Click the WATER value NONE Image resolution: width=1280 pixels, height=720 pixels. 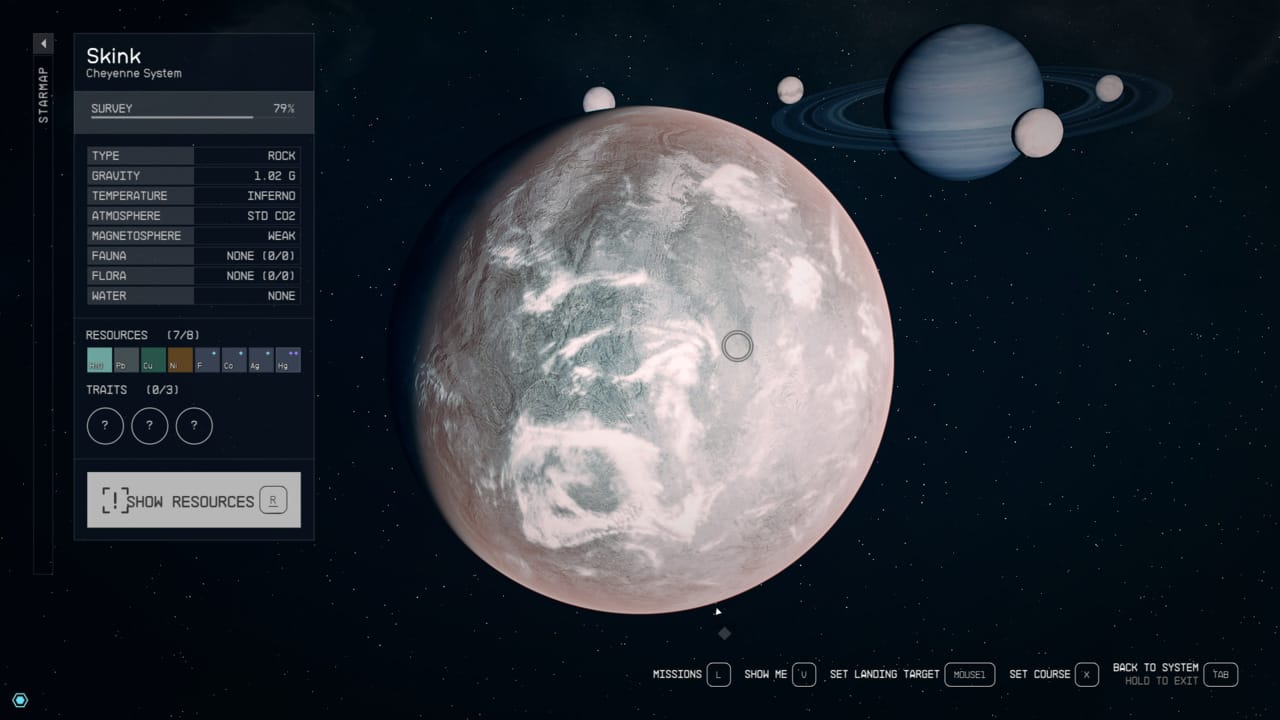pyautogui.click(x=281, y=296)
